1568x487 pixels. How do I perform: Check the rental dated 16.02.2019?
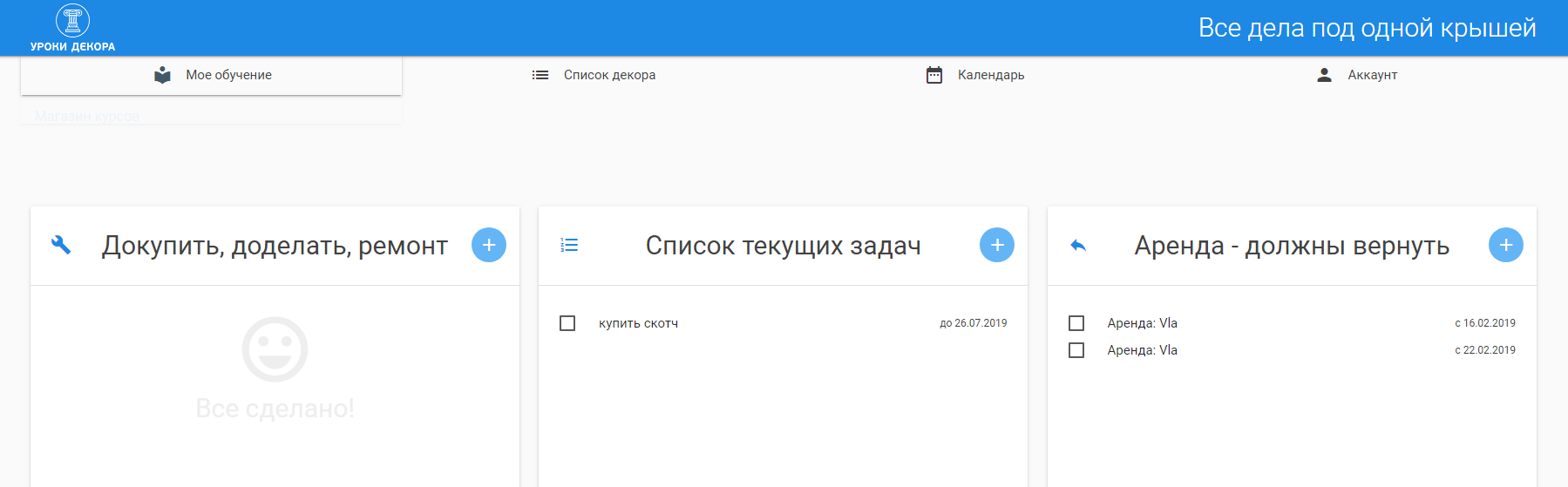1076,323
